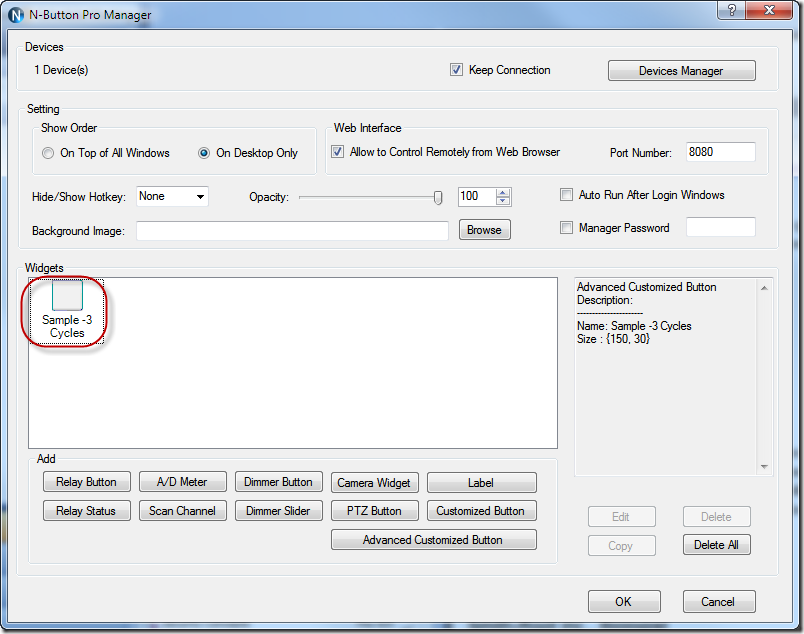The height and width of the screenshot is (634, 804).
Task: Toggle the Keep Connection checkbox
Action: [456, 70]
